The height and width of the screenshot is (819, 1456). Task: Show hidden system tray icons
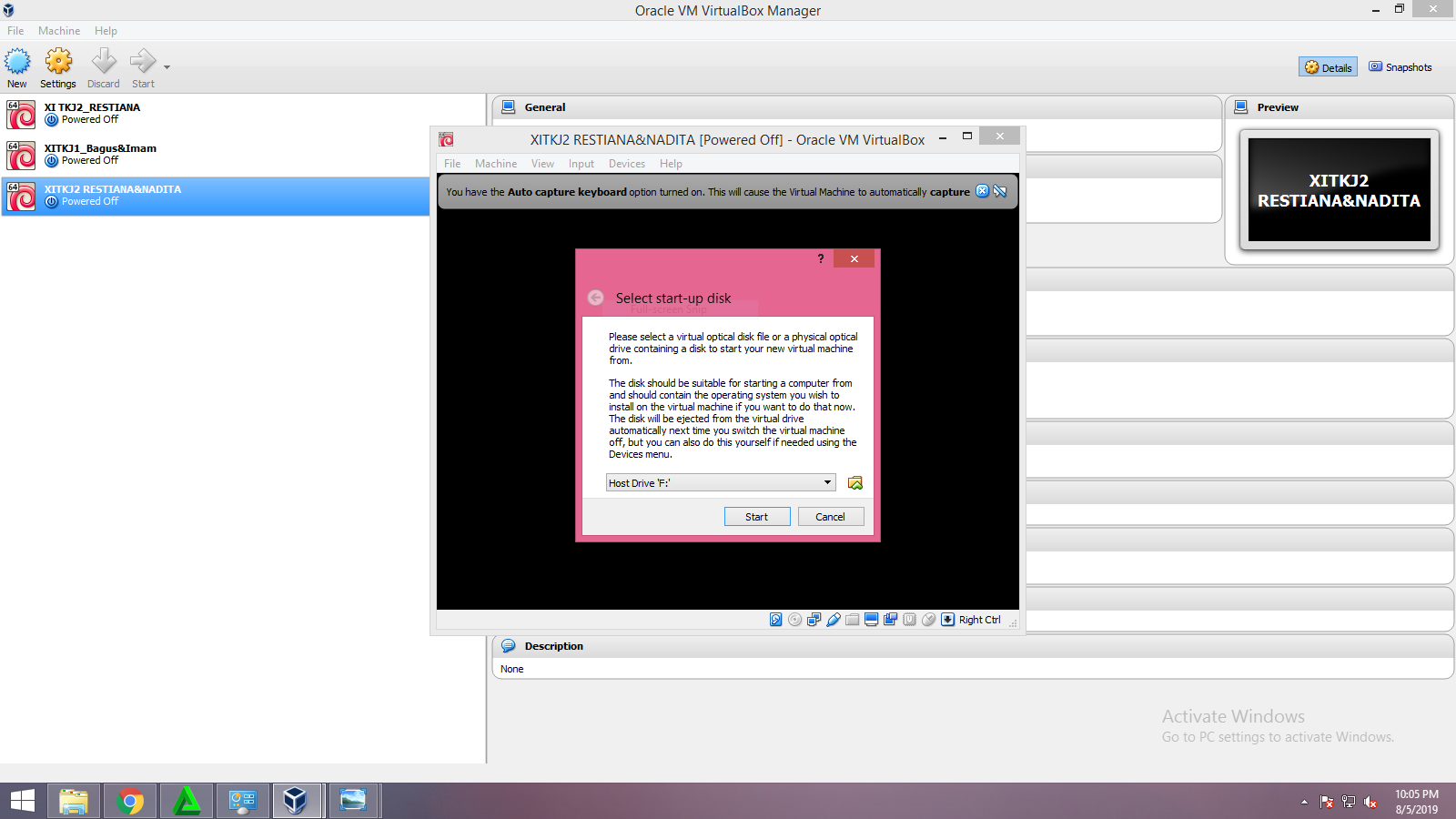click(x=1304, y=802)
